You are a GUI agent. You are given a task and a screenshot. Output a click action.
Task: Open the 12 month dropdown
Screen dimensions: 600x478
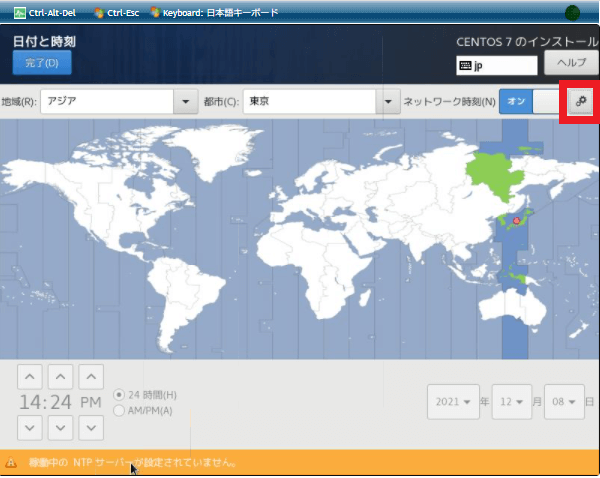click(x=512, y=402)
